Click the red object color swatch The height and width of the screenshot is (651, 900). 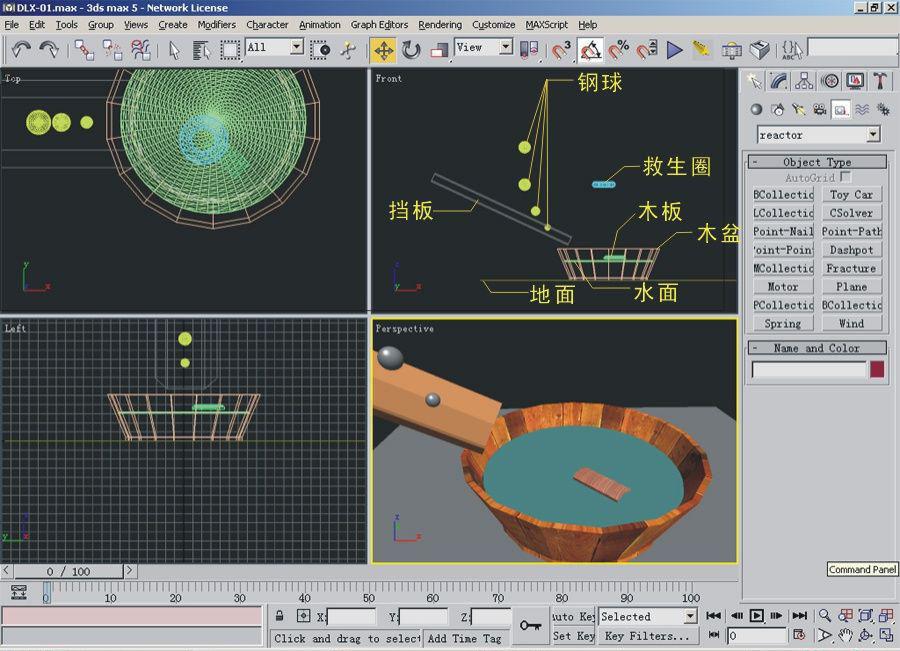click(x=877, y=370)
